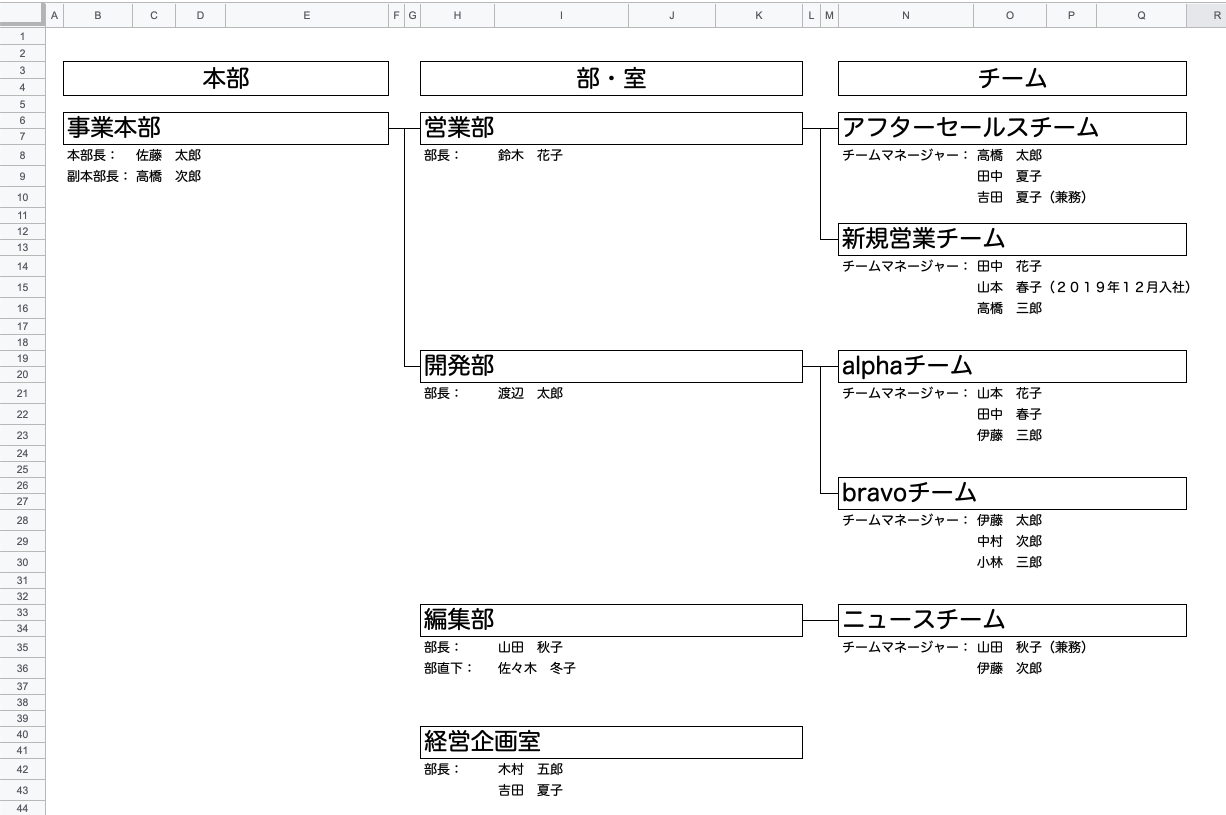Select the 開発部 department cell

click(x=611, y=366)
